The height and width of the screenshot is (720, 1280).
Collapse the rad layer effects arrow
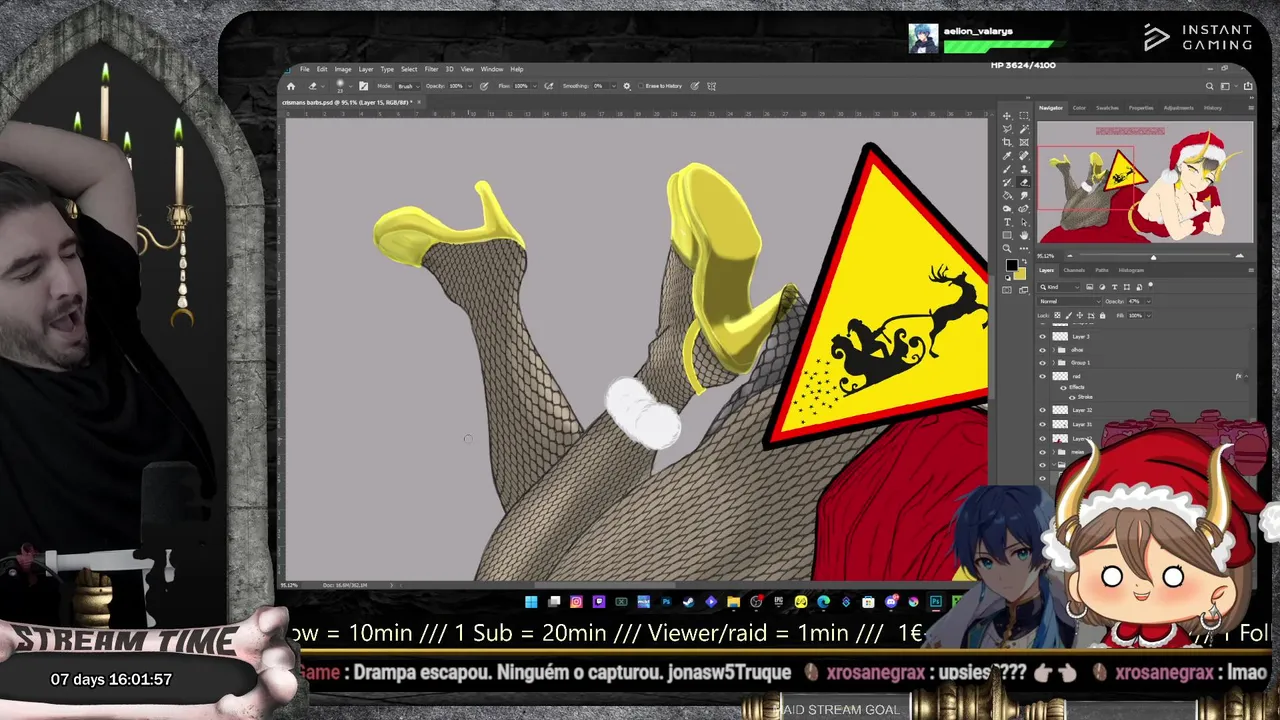1246,376
